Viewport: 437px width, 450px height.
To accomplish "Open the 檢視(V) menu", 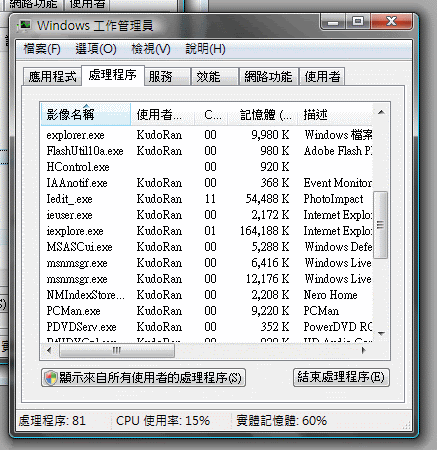I will [x=151, y=49].
